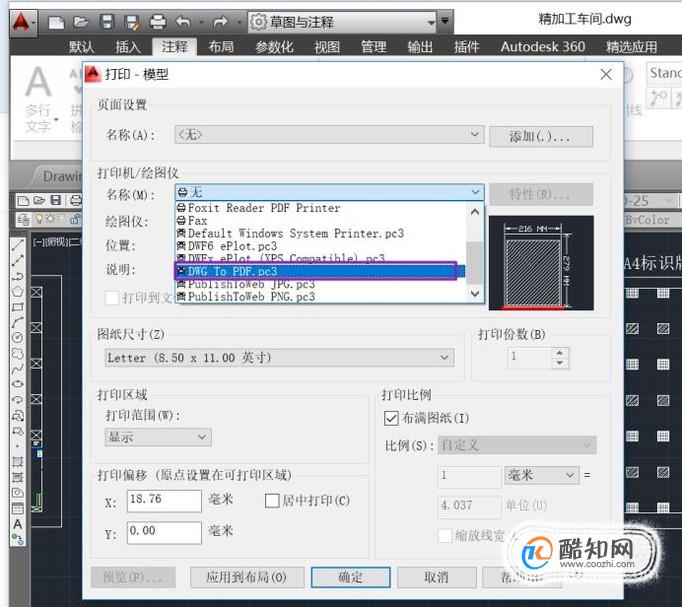Enable the Center the plot checkbox
682x607 pixels.
[272, 500]
